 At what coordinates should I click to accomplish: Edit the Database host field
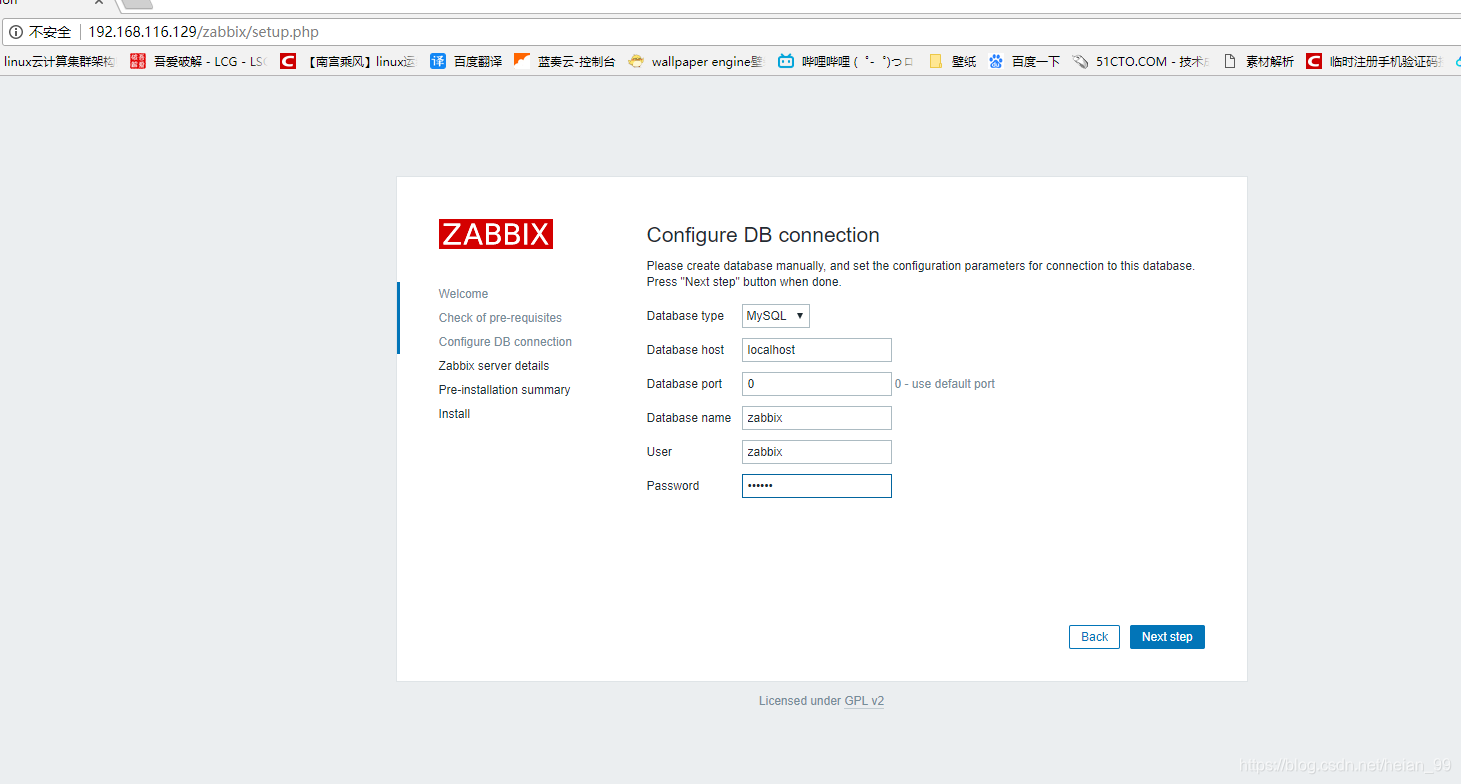click(x=817, y=350)
